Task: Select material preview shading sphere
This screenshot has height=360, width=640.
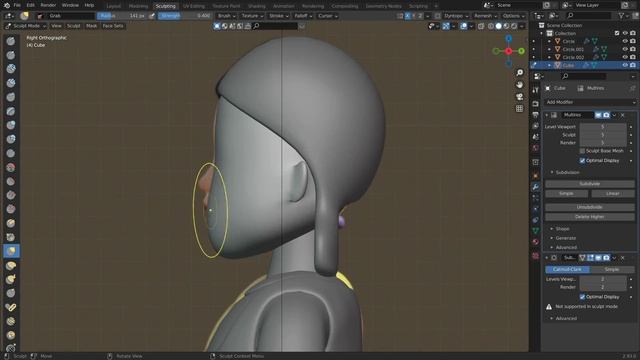Action: 506,26
